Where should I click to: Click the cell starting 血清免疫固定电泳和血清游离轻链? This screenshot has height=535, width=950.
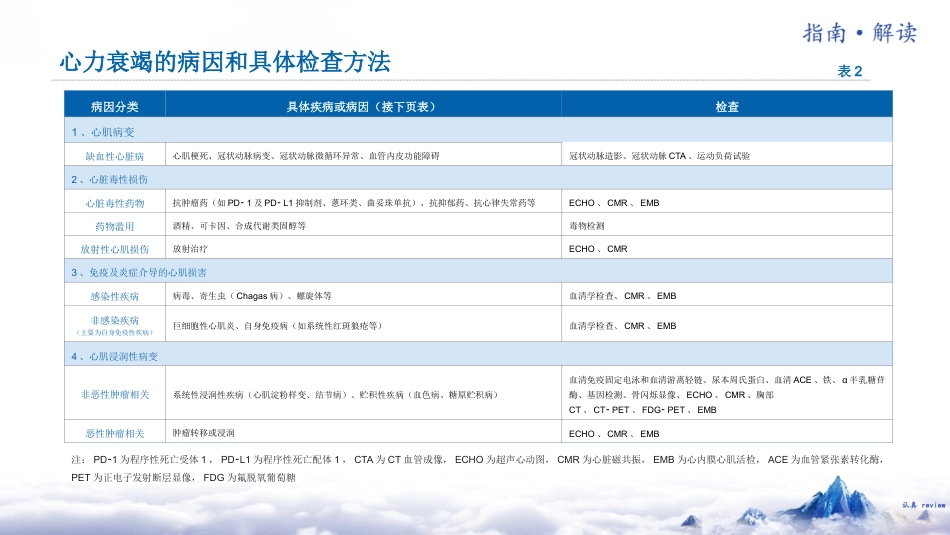pyautogui.click(x=726, y=394)
